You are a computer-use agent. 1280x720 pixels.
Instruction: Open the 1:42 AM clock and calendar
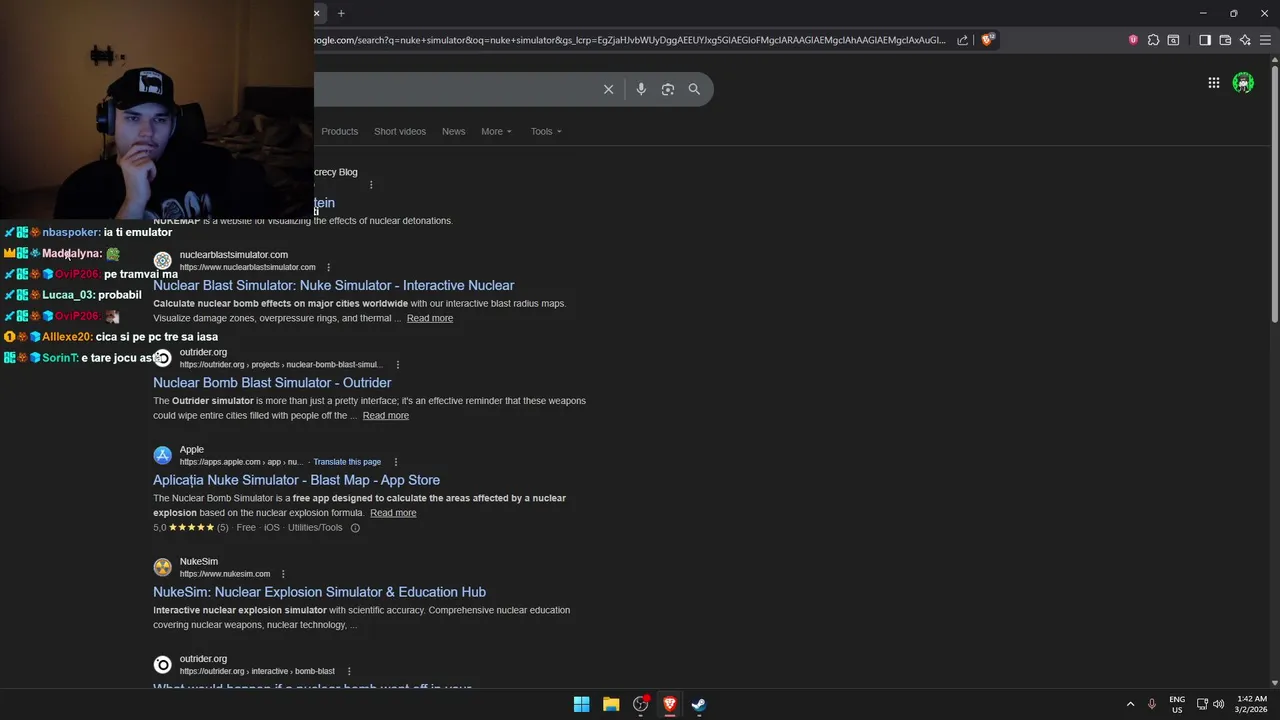point(1251,704)
